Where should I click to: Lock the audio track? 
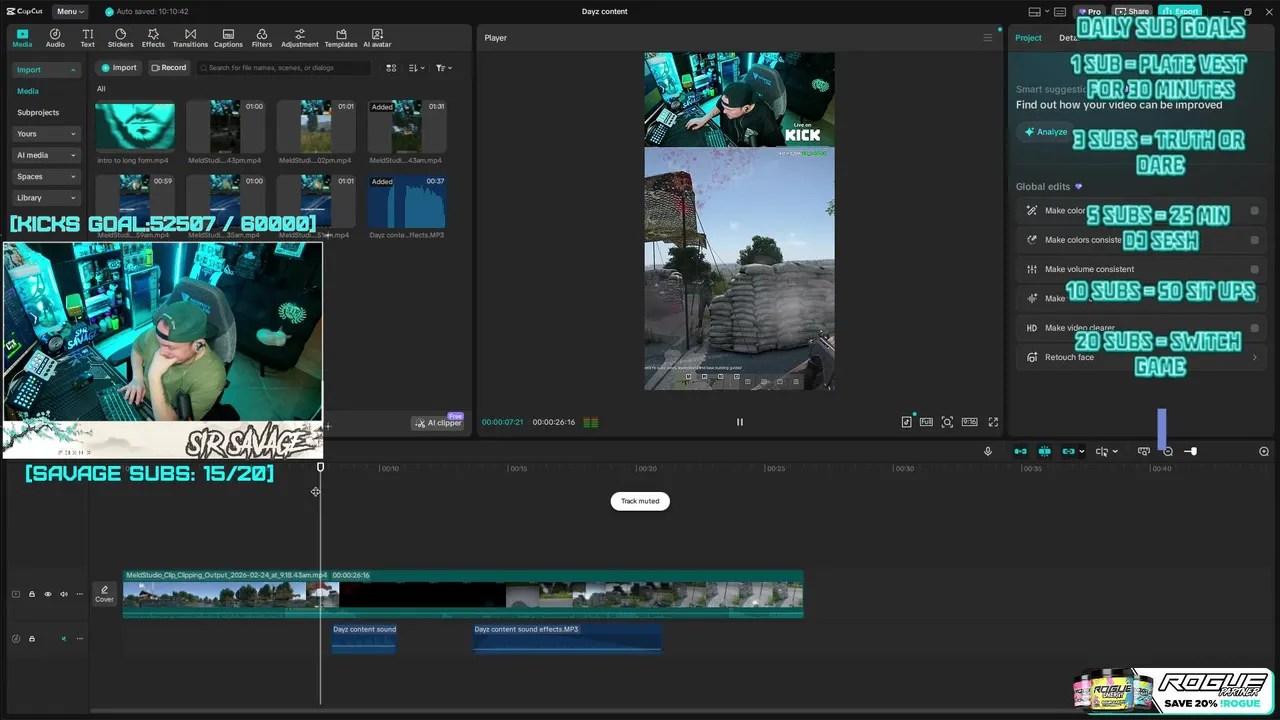pyautogui.click(x=31, y=639)
